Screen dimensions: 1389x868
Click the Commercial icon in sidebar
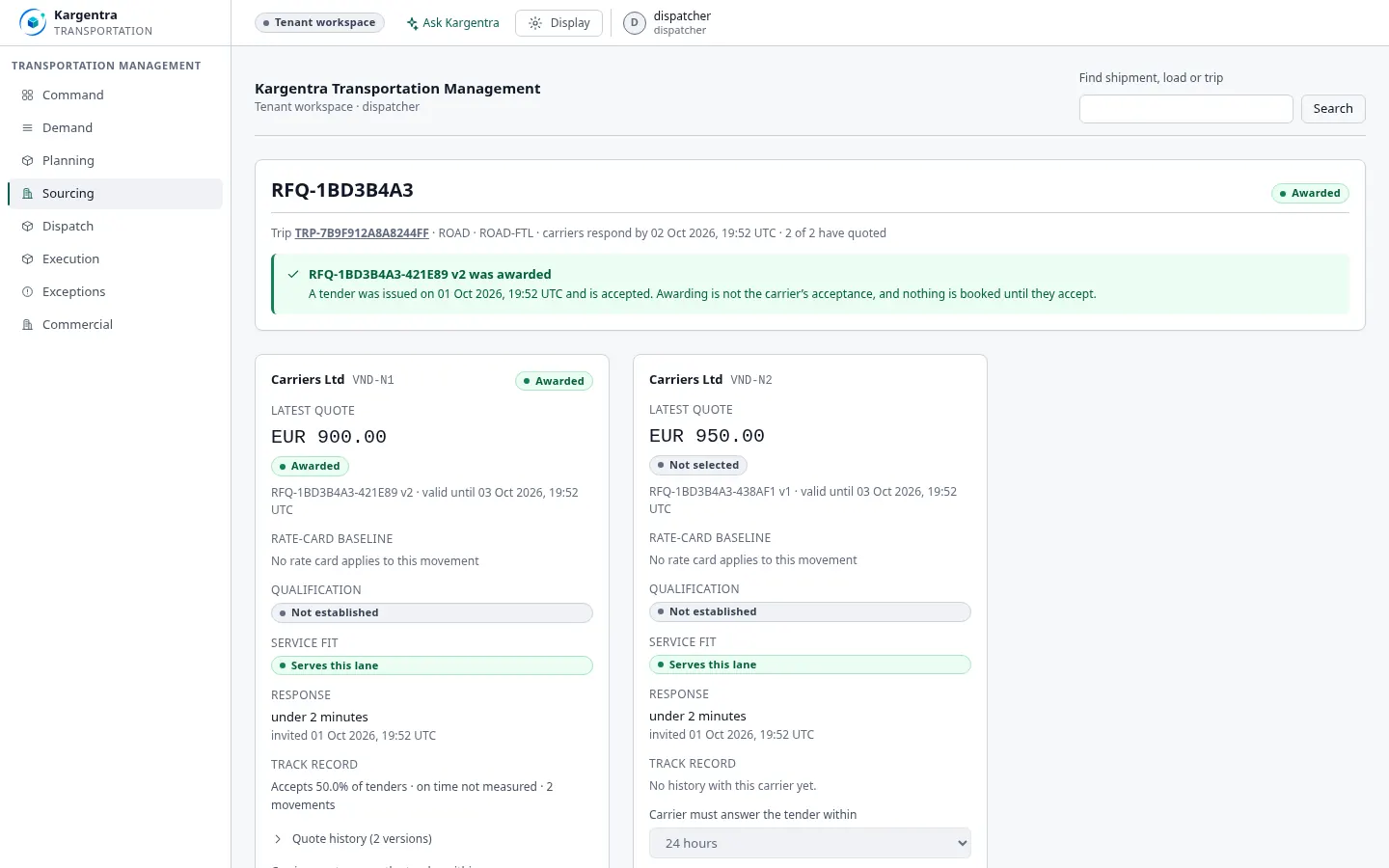(27, 325)
